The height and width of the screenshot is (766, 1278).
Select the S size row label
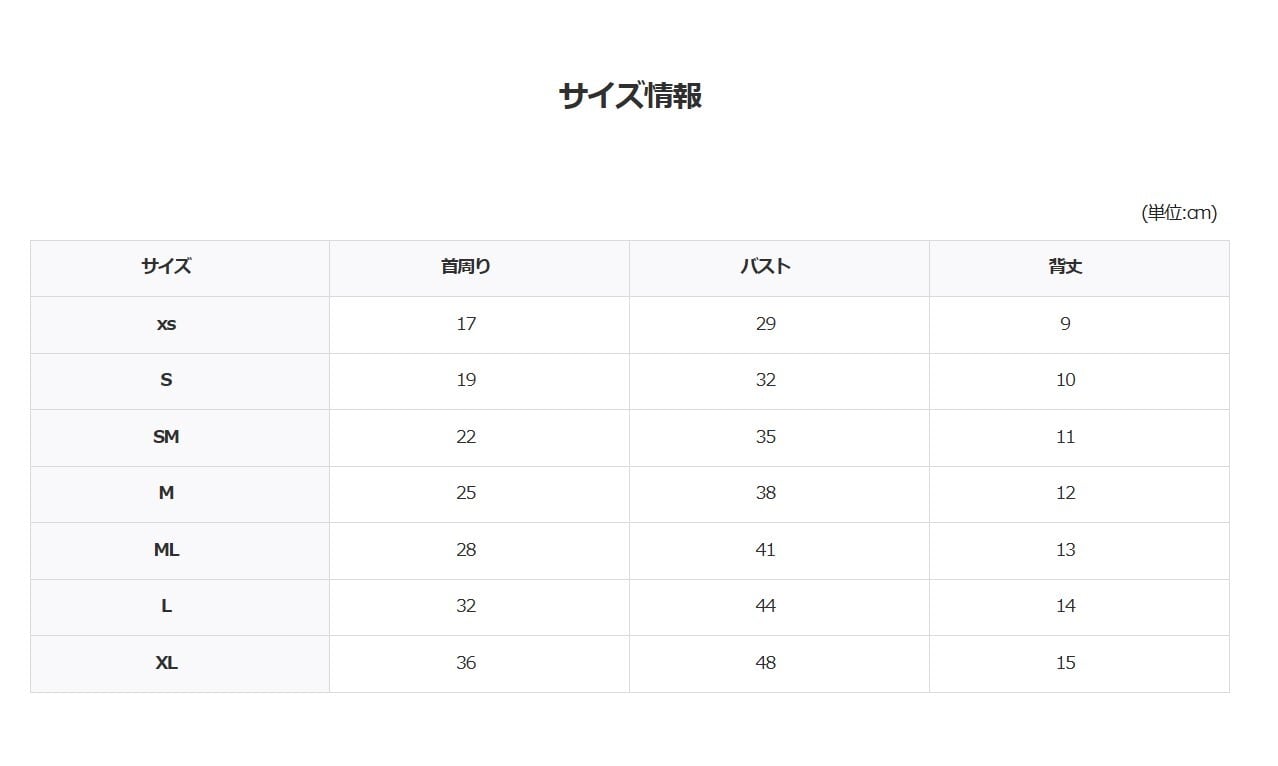166,380
